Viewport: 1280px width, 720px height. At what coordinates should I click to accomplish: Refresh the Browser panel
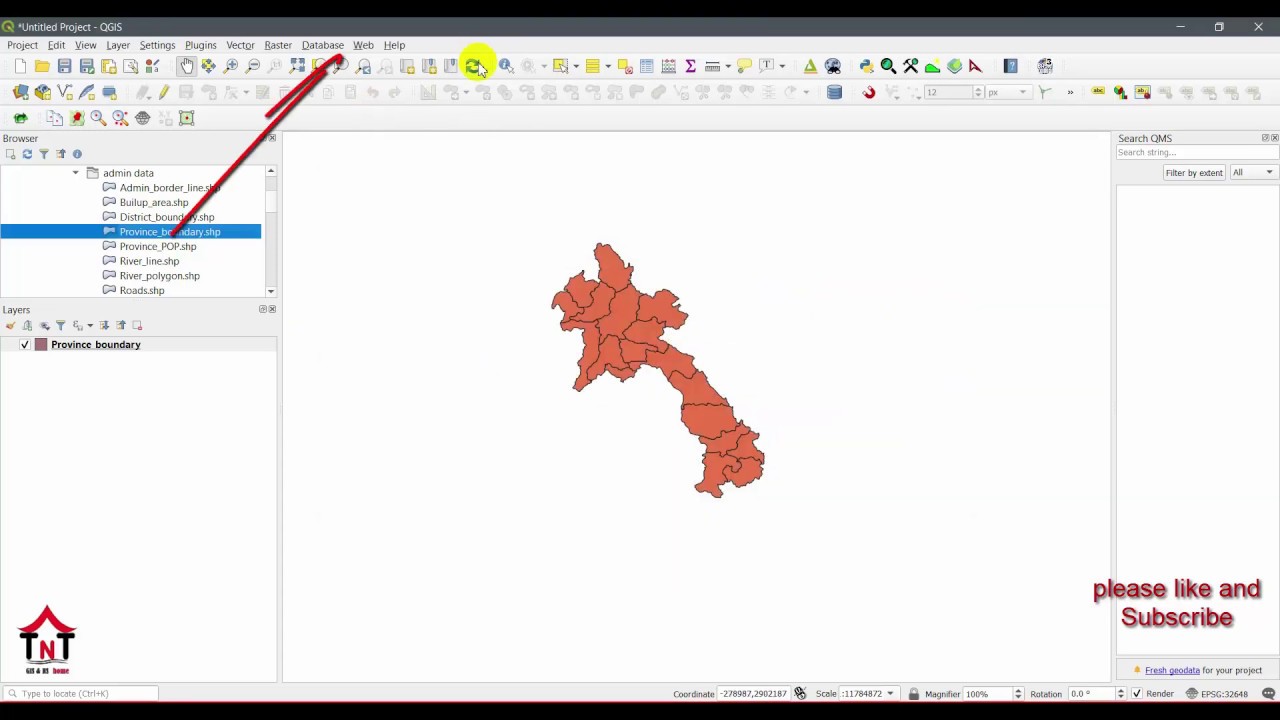click(27, 154)
